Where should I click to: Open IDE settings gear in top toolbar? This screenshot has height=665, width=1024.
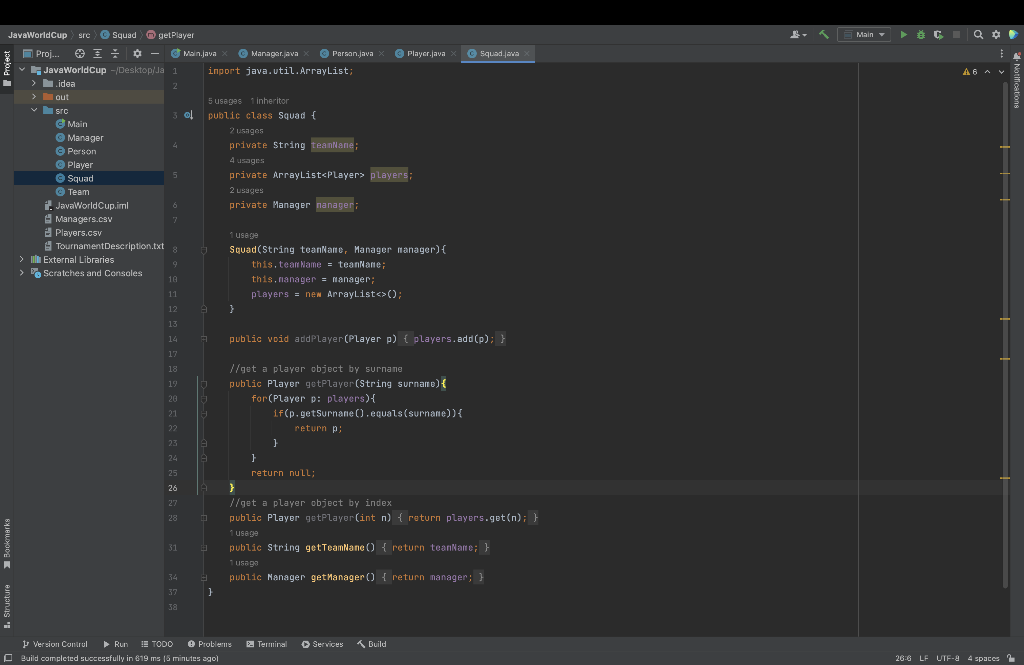point(996,35)
